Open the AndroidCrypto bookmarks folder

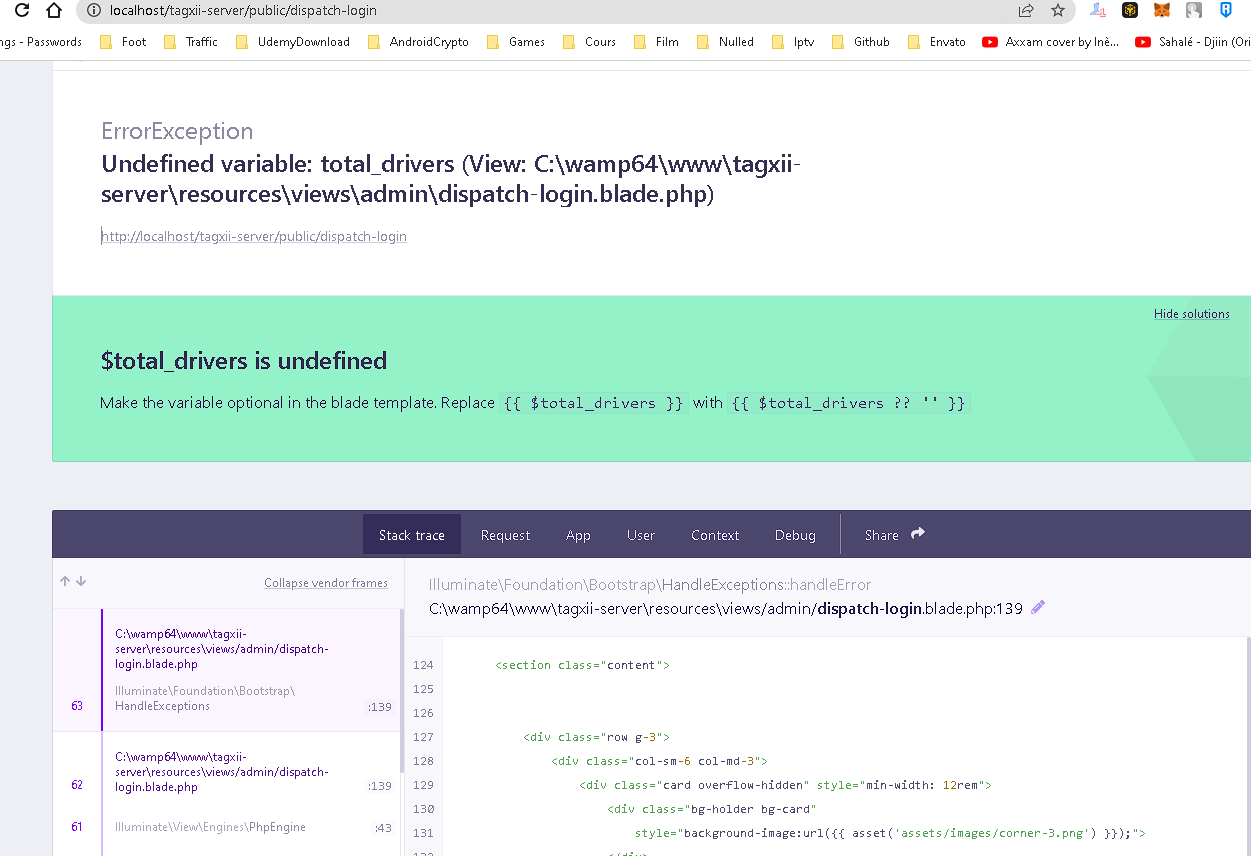pyautogui.click(x=417, y=42)
